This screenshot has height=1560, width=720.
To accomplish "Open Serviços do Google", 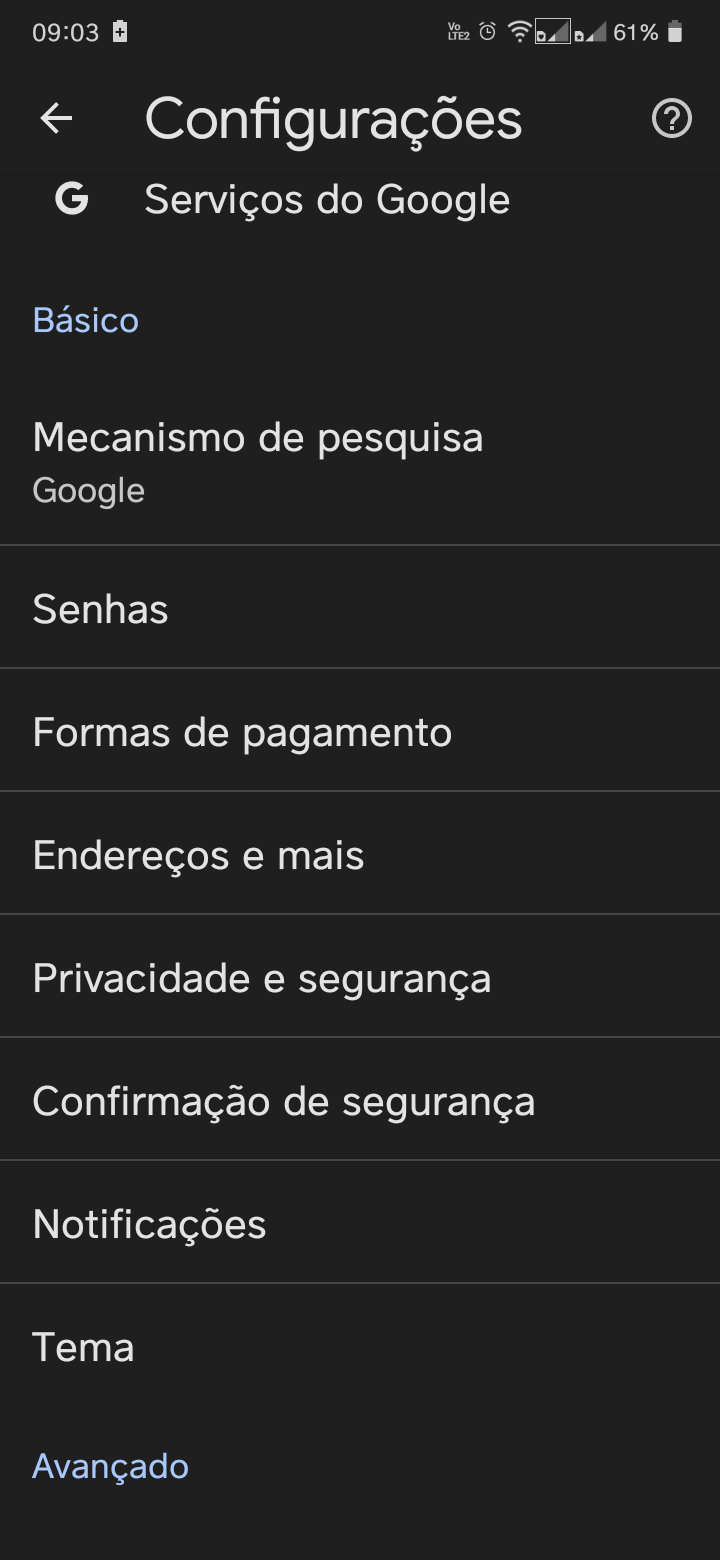I will pyautogui.click(x=360, y=199).
